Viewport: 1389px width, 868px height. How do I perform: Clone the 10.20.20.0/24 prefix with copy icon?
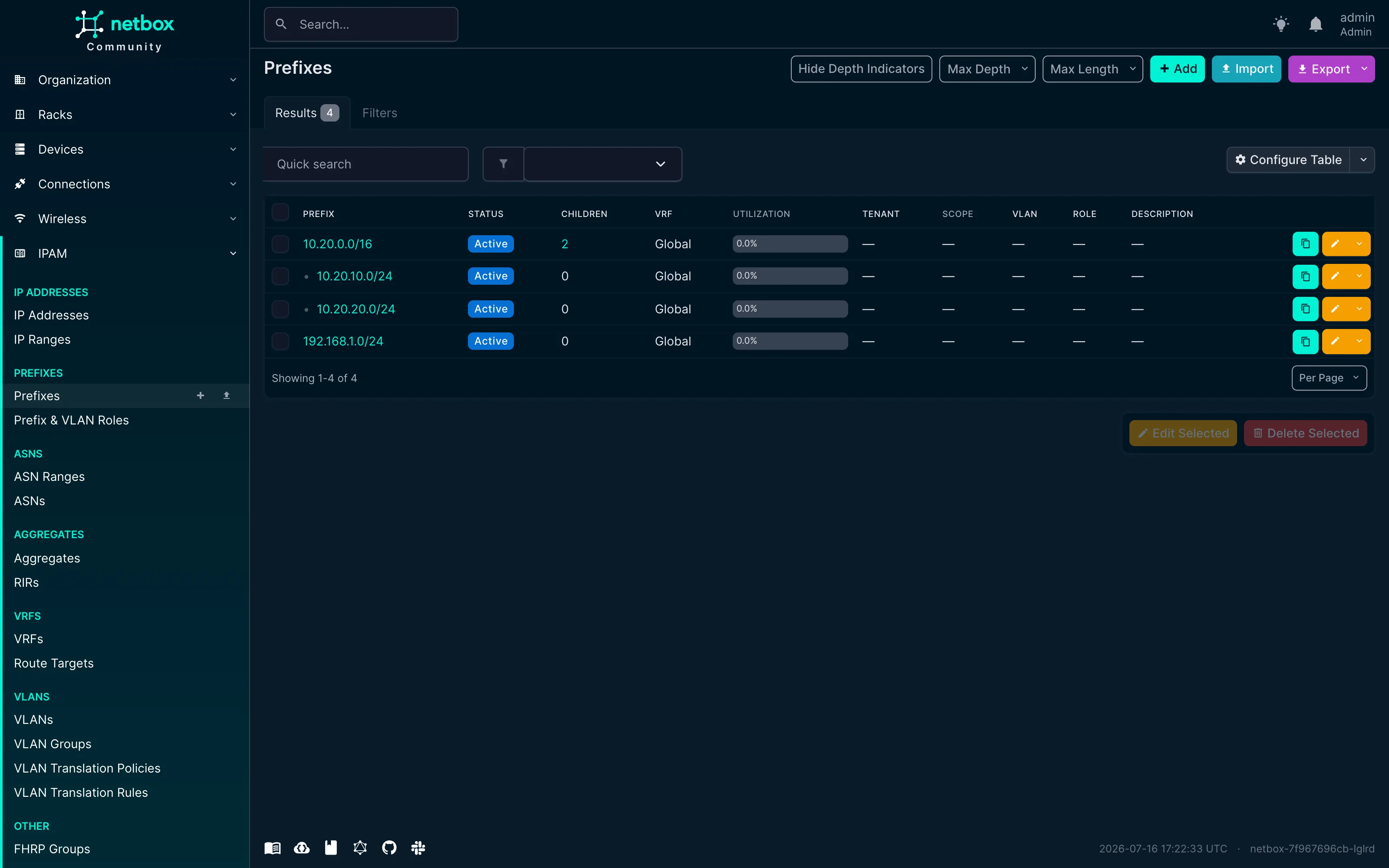[1305, 309]
